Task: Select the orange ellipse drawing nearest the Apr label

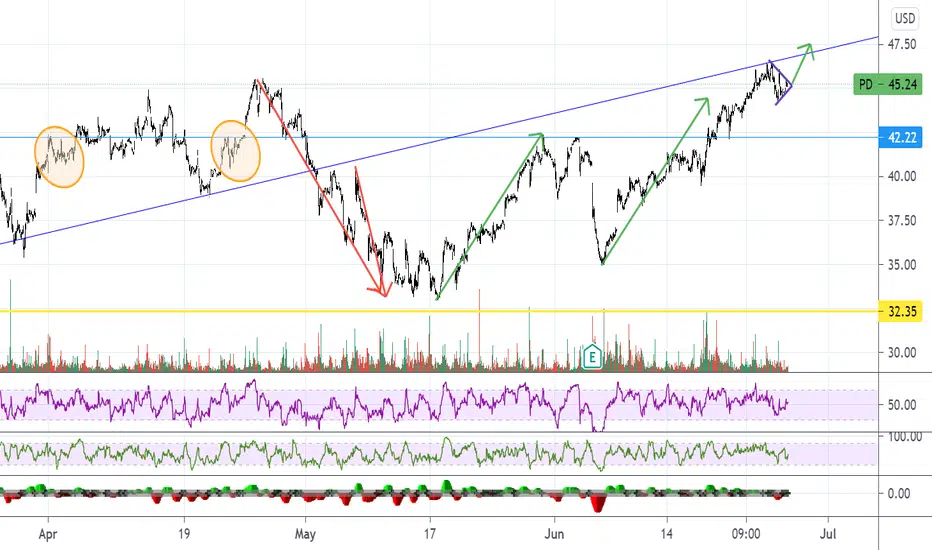Action: pos(59,157)
